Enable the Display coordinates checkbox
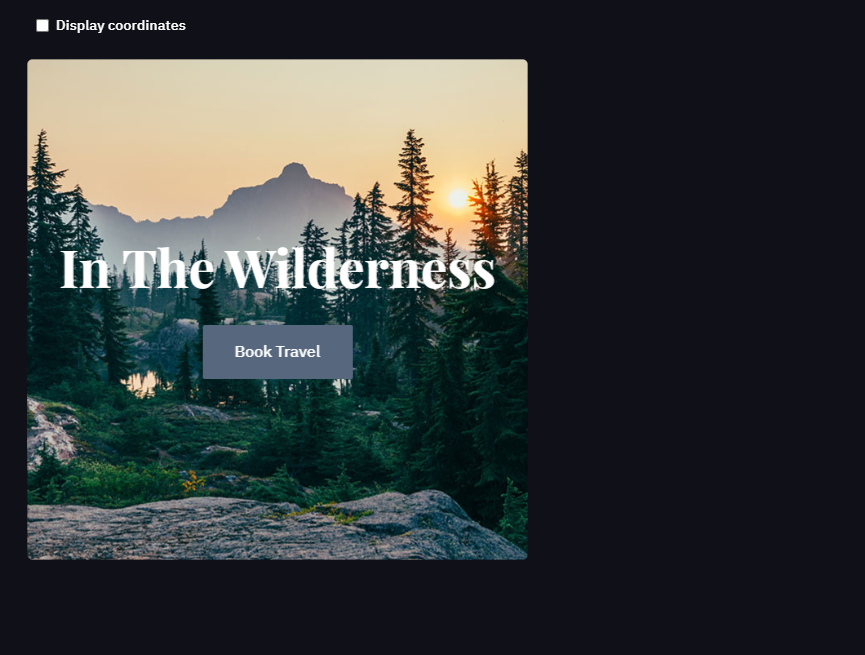This screenshot has height=655, width=865. tap(42, 25)
